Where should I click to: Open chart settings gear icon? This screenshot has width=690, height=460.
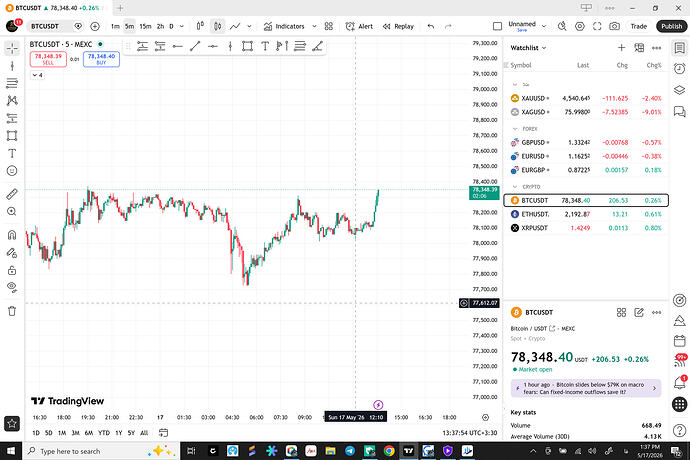pyautogui.click(x=580, y=26)
